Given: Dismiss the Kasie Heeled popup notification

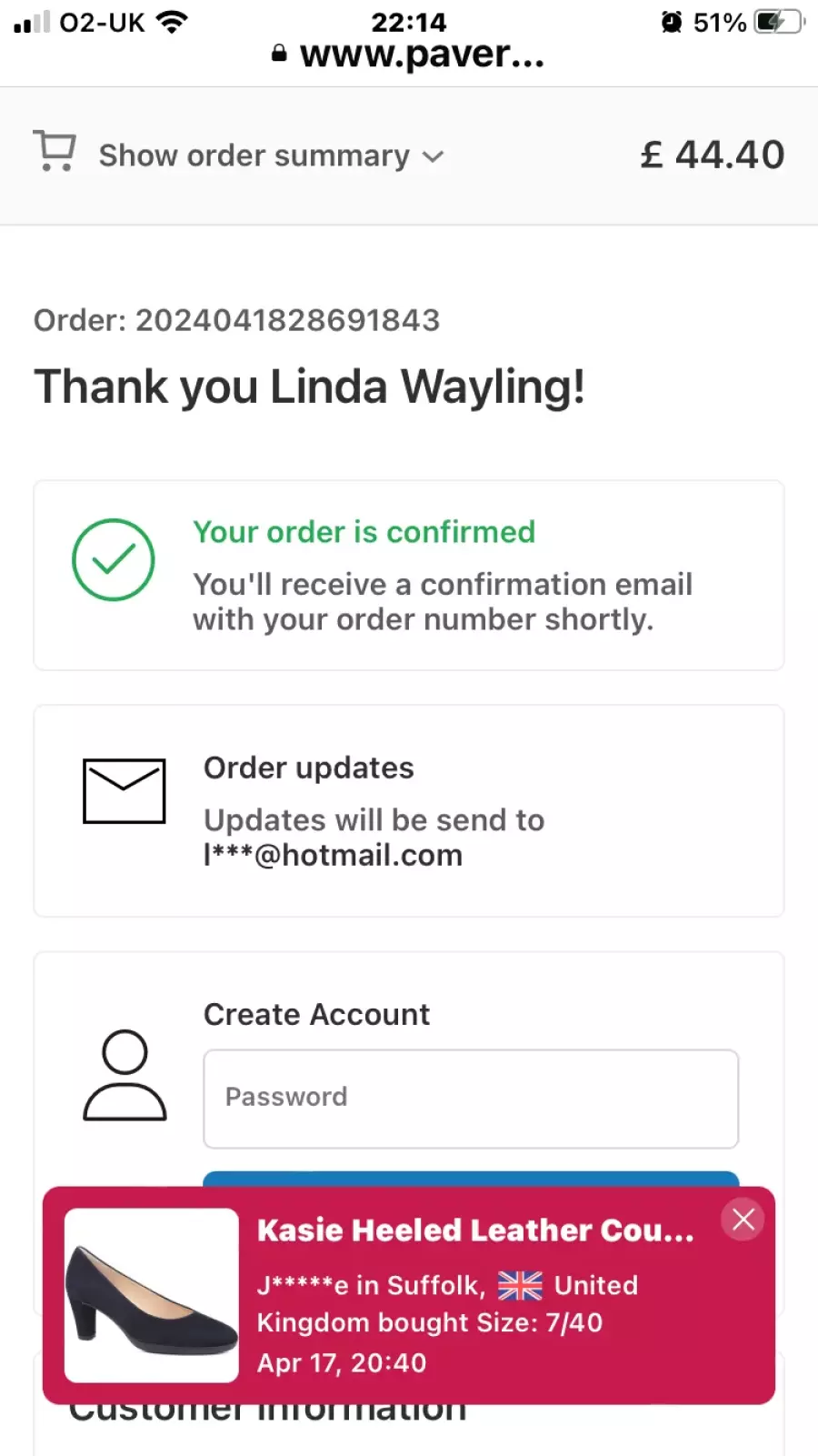Looking at the screenshot, I should tap(743, 1220).
